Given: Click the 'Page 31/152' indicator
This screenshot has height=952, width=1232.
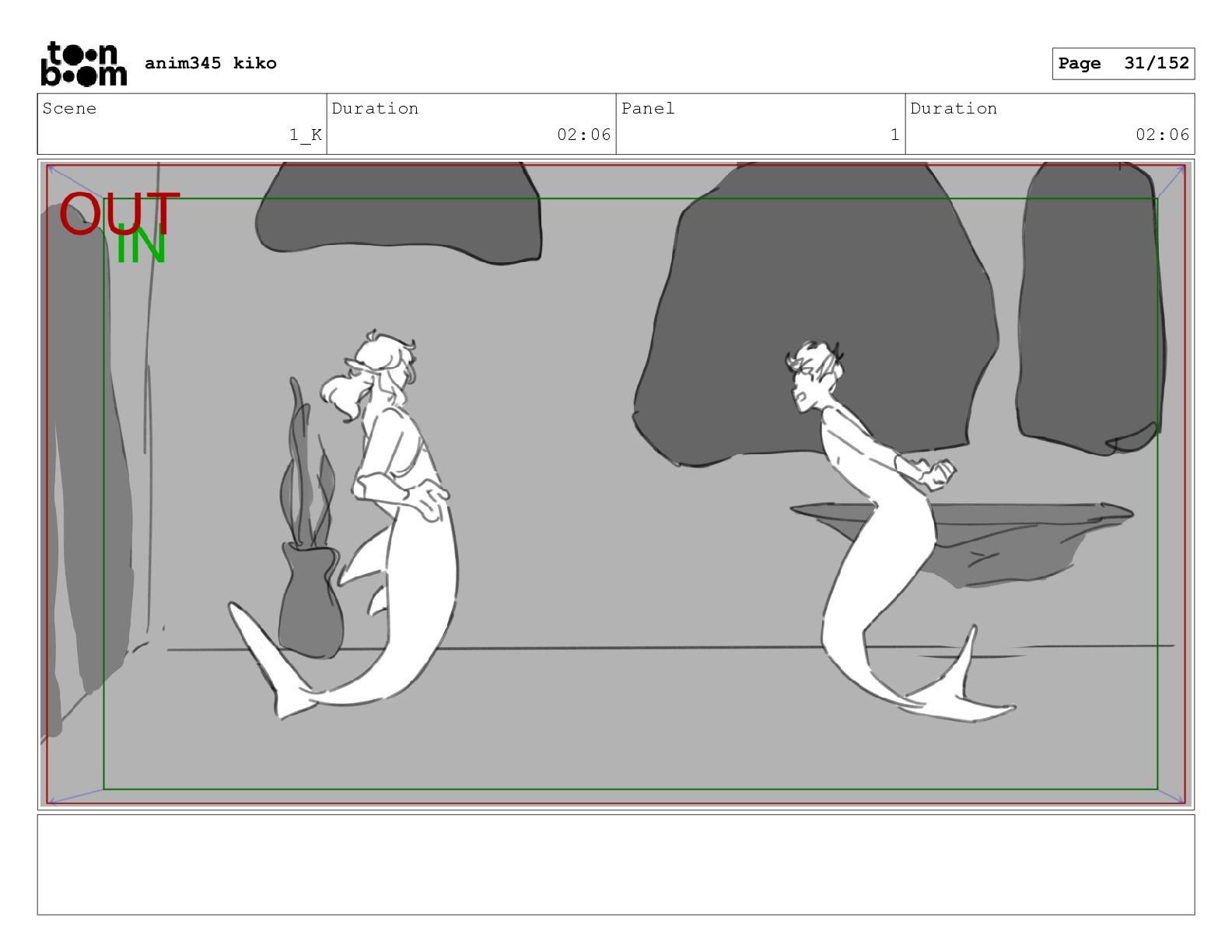Looking at the screenshot, I should click(x=1123, y=64).
